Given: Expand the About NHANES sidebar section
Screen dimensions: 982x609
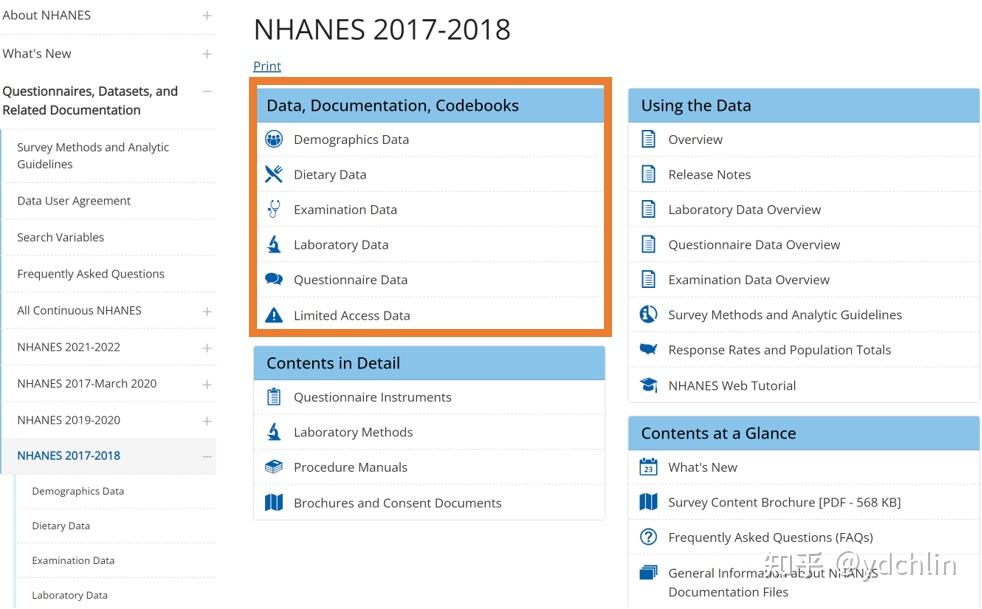Looking at the screenshot, I should pos(207,16).
